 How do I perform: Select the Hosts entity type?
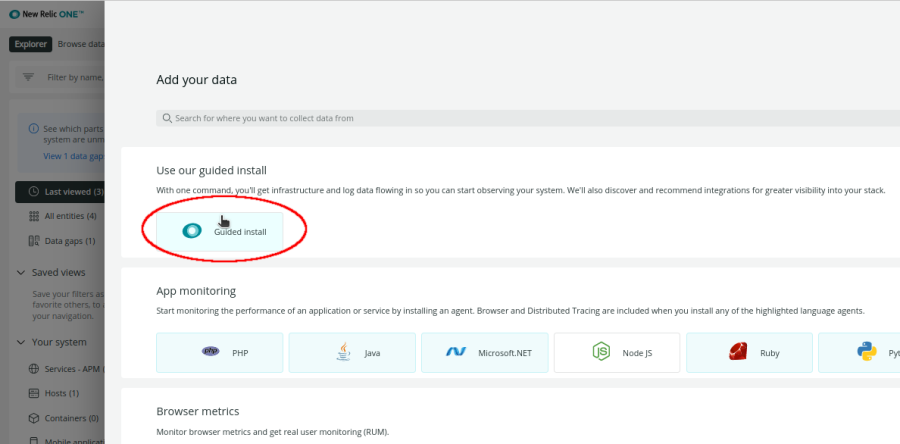coord(60,393)
